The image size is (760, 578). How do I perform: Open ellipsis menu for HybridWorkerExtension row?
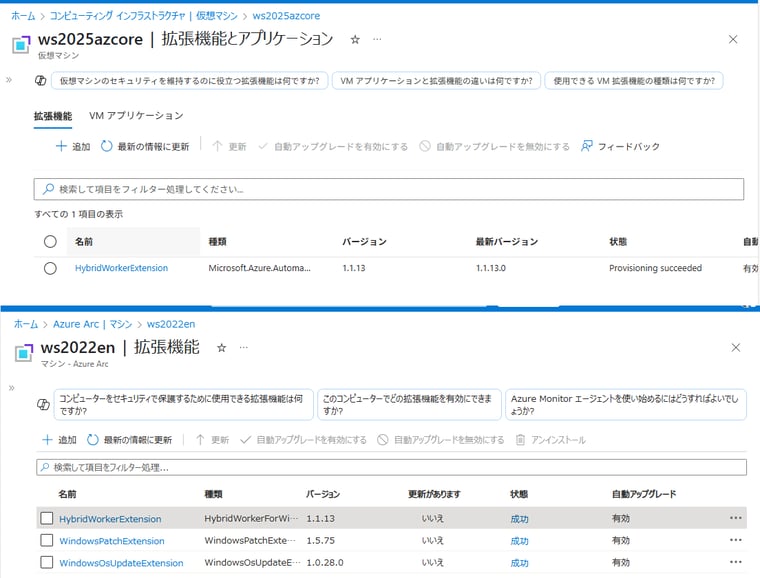(x=736, y=518)
